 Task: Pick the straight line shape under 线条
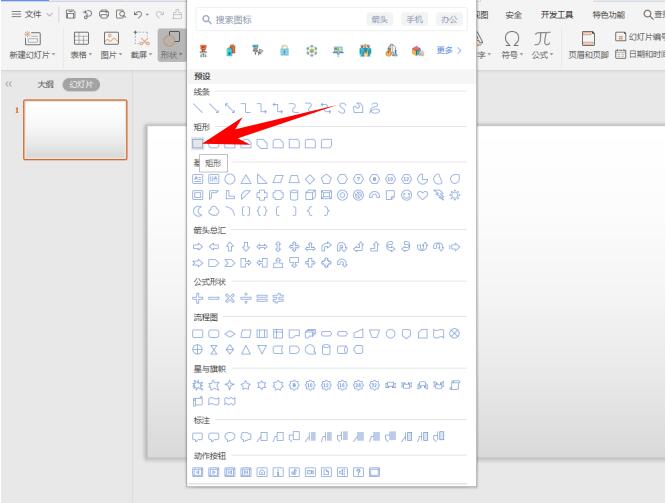coord(197,108)
